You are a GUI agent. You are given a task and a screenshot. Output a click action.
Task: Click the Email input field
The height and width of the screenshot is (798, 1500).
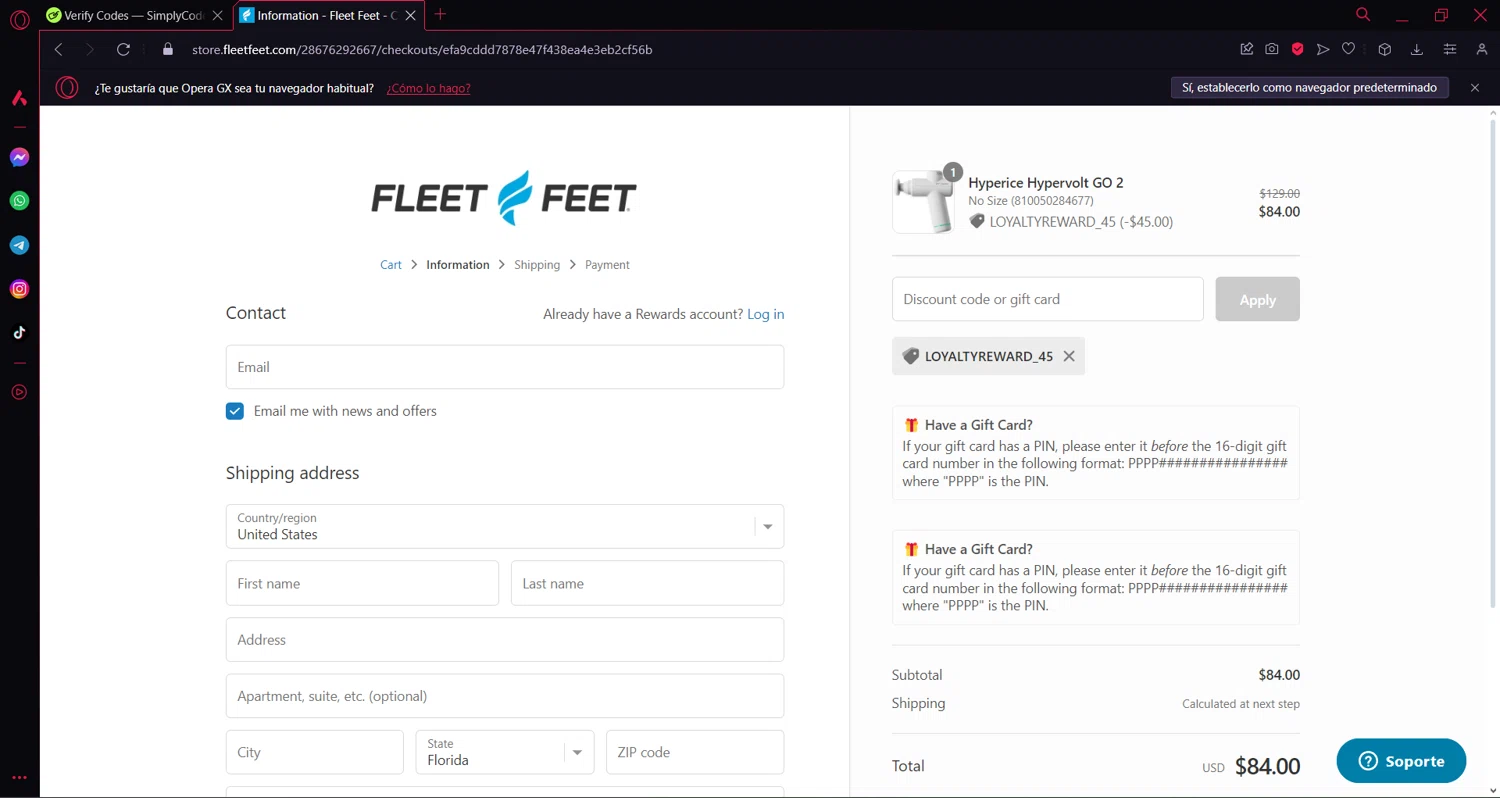pos(504,367)
